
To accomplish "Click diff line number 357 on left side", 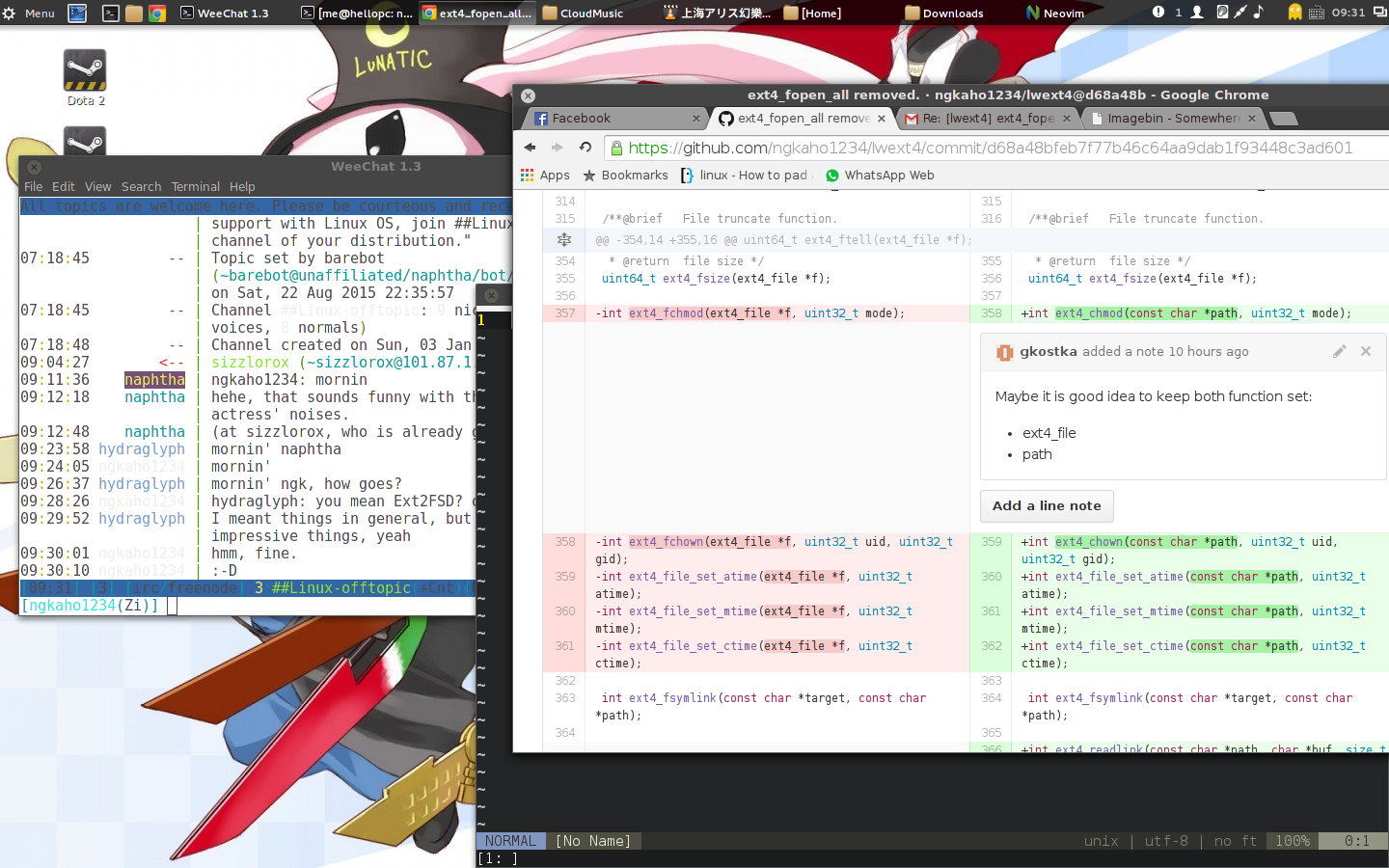I will point(565,313).
